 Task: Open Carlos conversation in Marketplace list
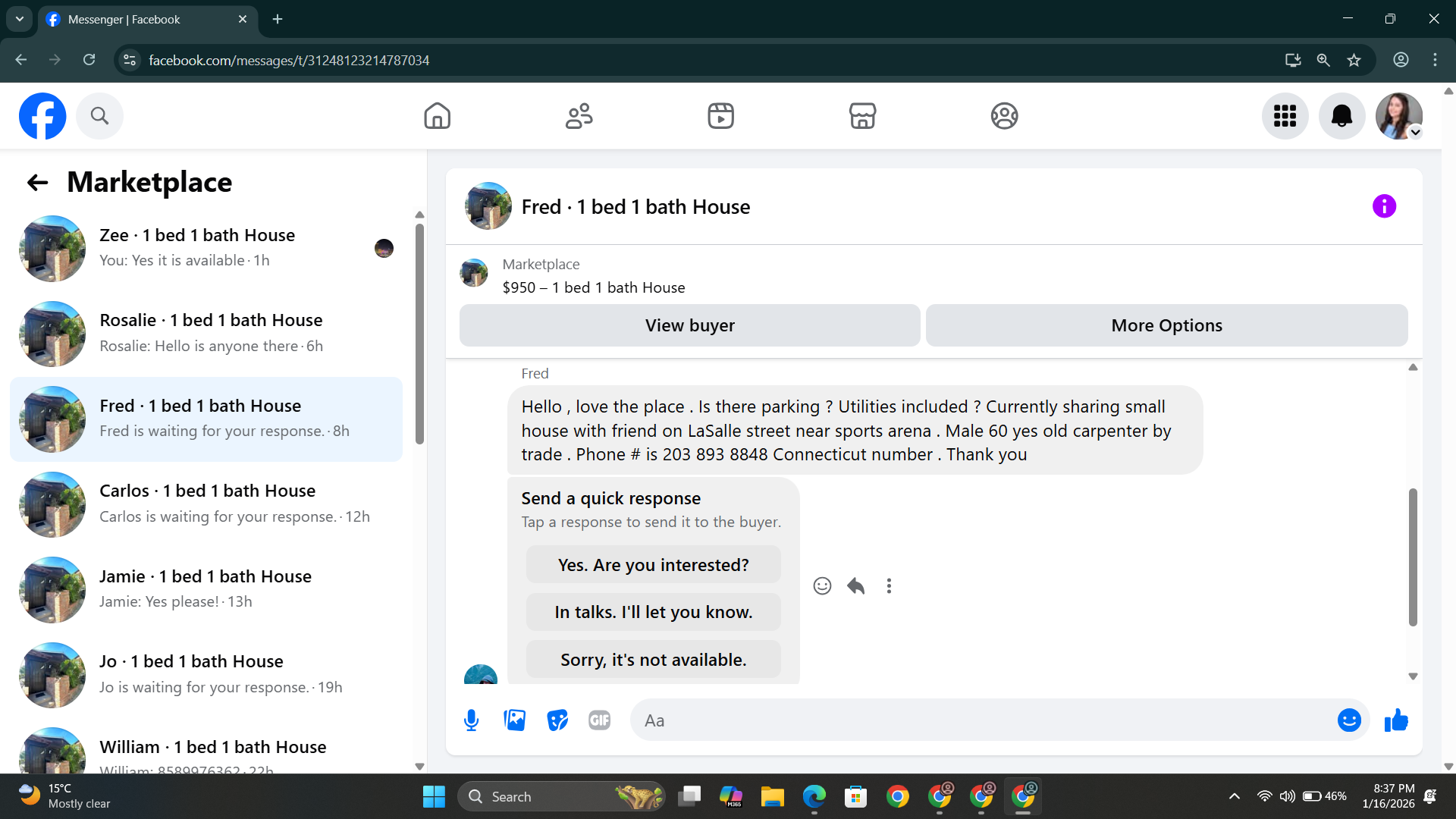click(x=206, y=504)
